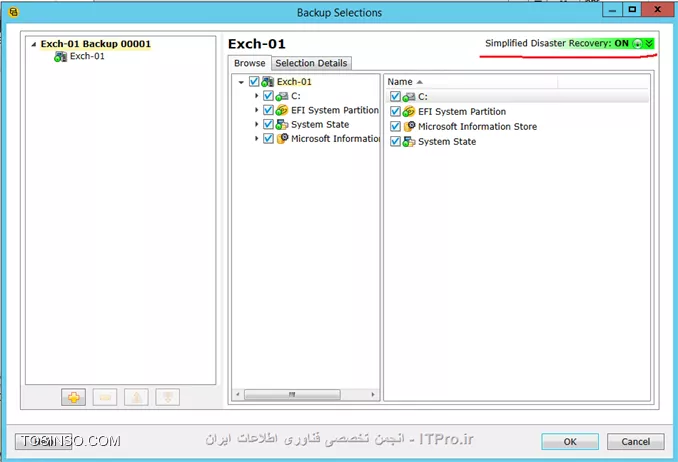Screen dimensions: 678x462
Task: Uncheck EFI System Partition checkbox in tree
Action: pos(268,110)
